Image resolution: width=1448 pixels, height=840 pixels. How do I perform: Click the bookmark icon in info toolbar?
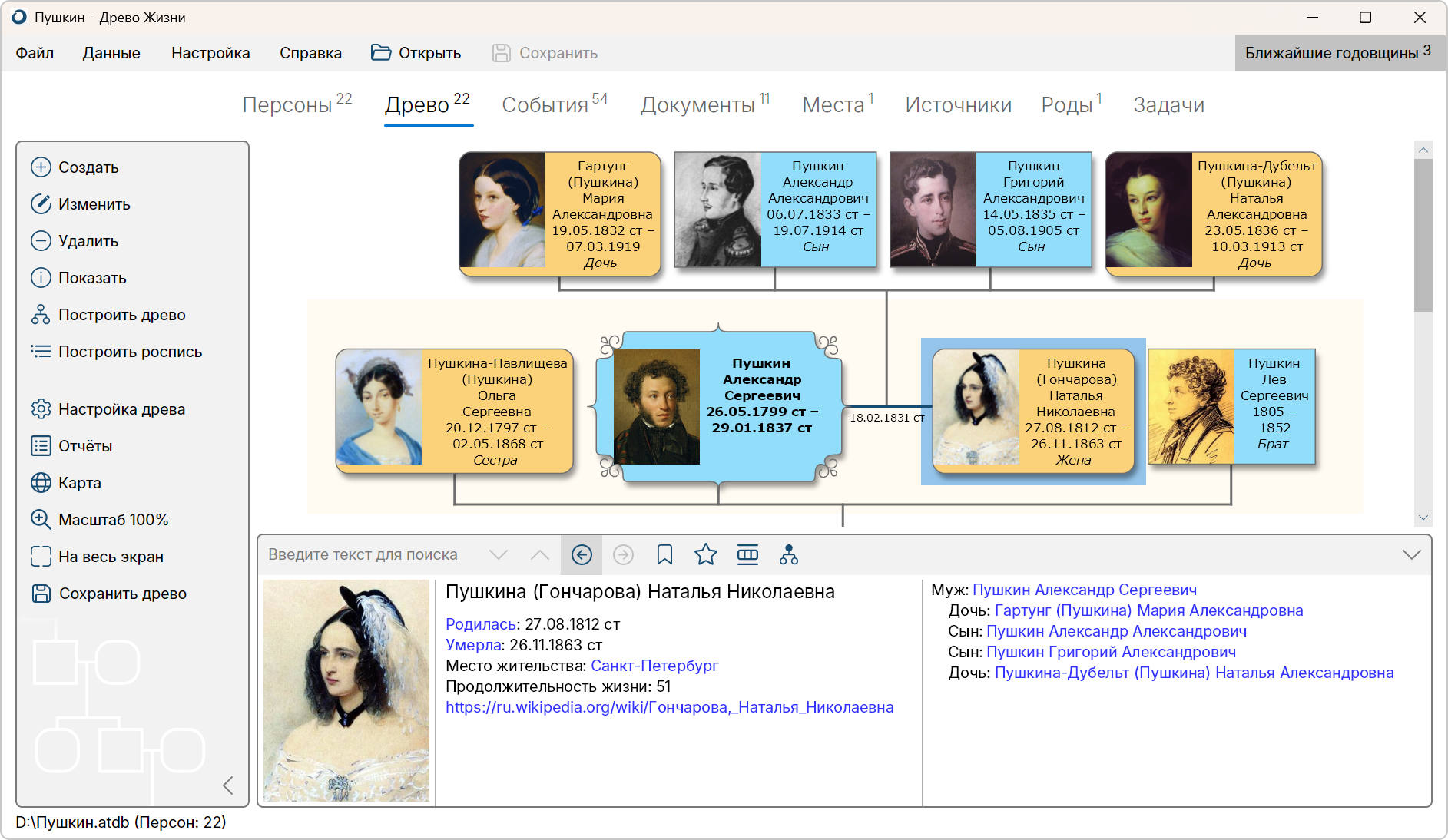coord(664,555)
